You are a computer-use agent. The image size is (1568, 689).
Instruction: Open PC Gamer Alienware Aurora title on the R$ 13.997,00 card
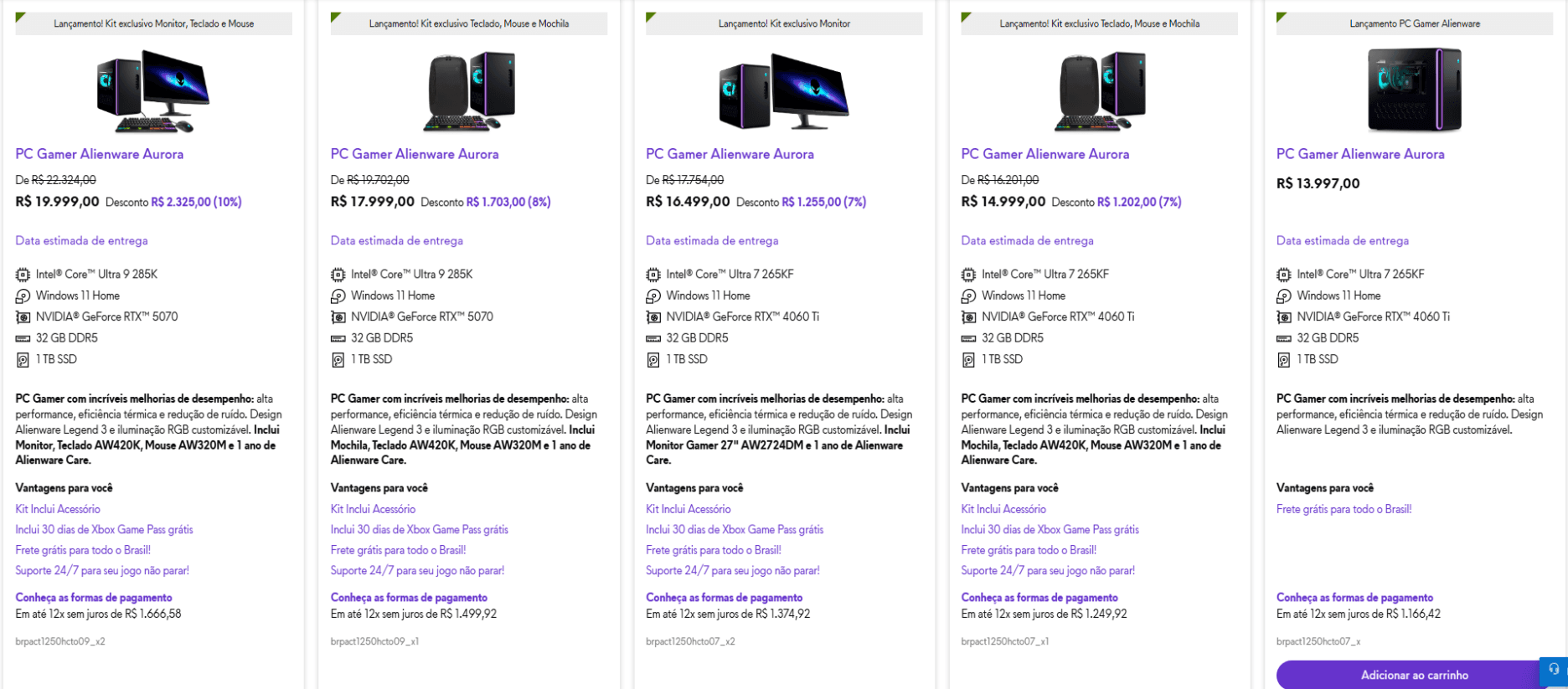pyautogui.click(x=1360, y=154)
